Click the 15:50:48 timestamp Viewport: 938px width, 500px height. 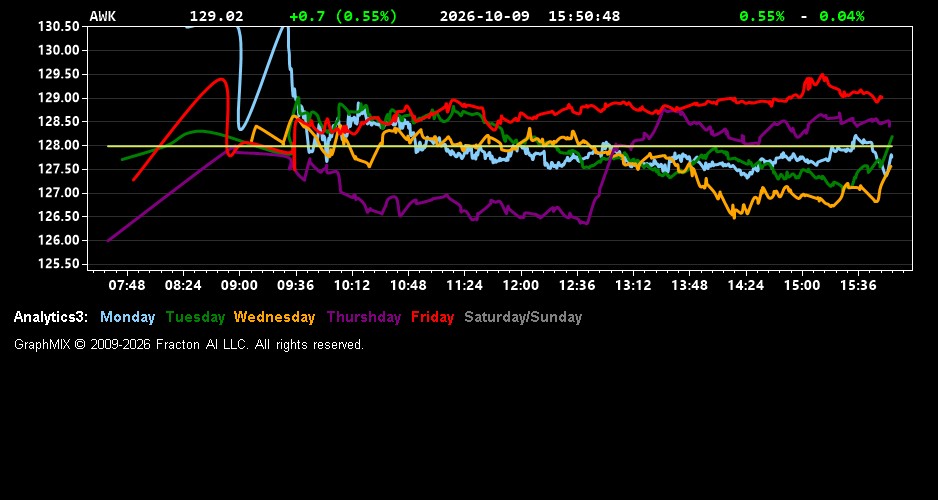point(584,16)
